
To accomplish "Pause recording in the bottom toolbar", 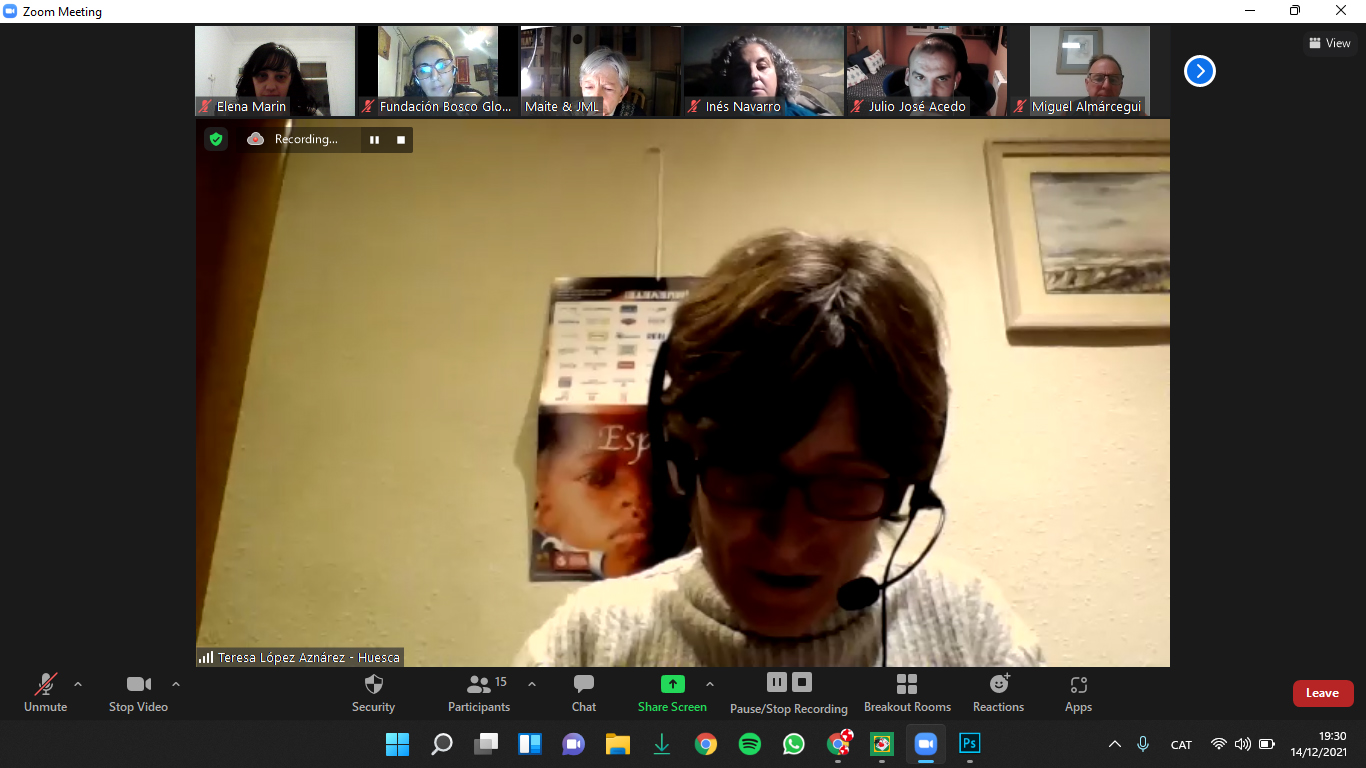I will click(x=777, y=682).
